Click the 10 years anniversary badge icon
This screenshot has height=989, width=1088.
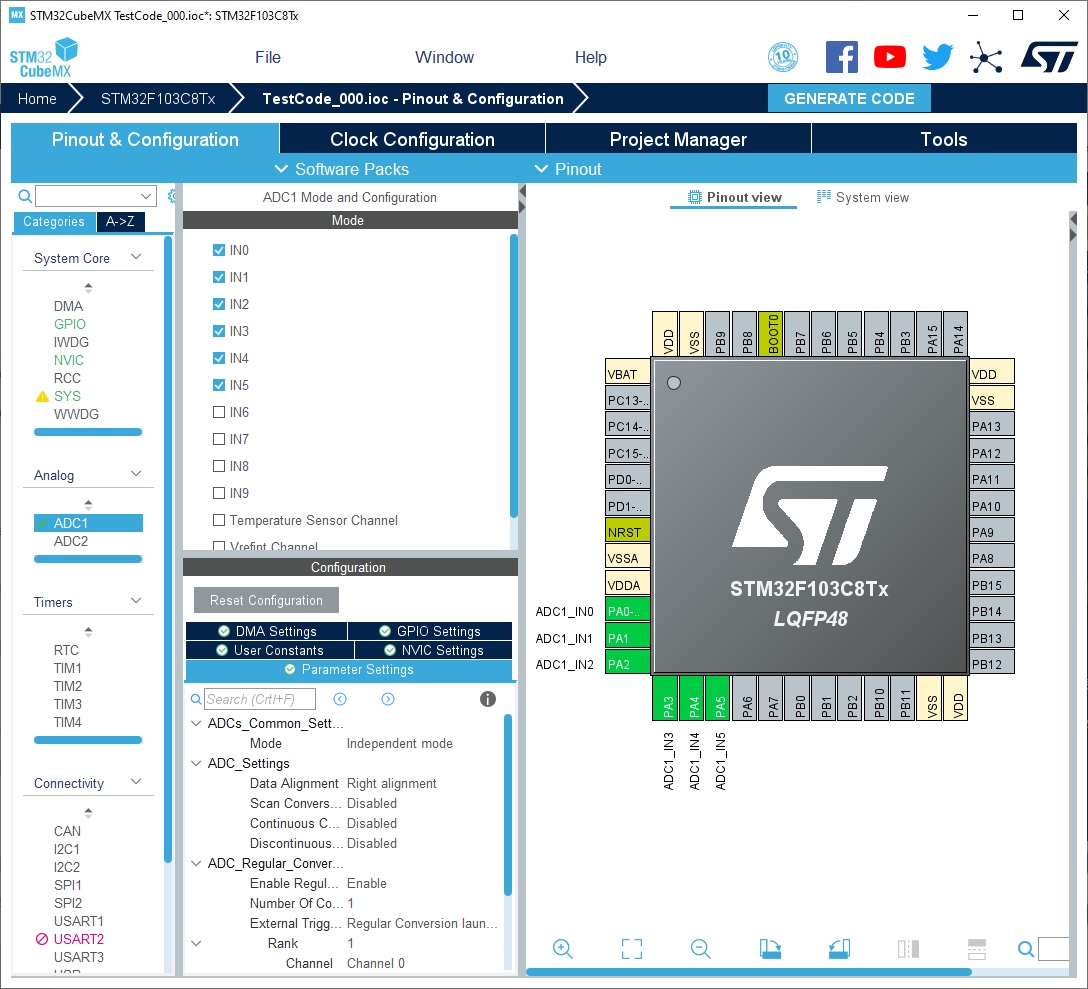click(783, 57)
